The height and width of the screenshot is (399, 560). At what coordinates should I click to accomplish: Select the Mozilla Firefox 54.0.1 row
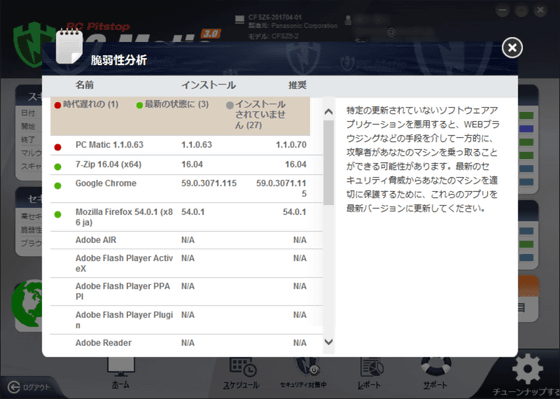tap(186, 217)
